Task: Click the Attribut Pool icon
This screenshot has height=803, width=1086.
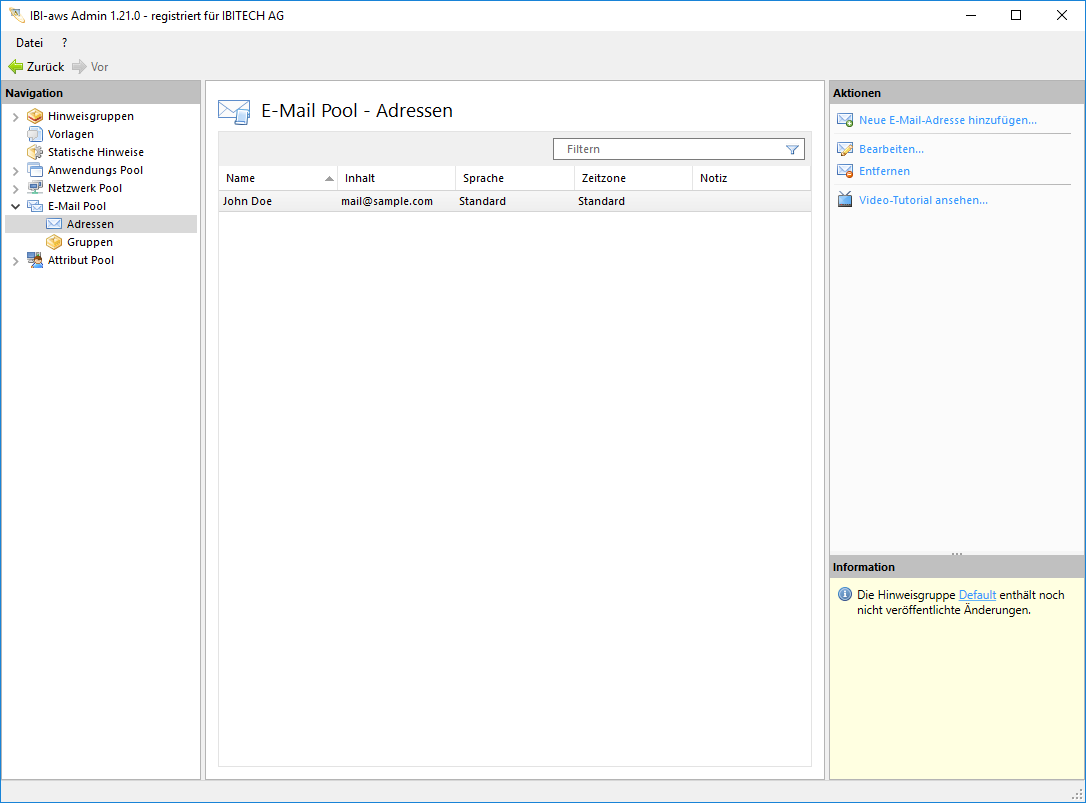Action: point(35,260)
